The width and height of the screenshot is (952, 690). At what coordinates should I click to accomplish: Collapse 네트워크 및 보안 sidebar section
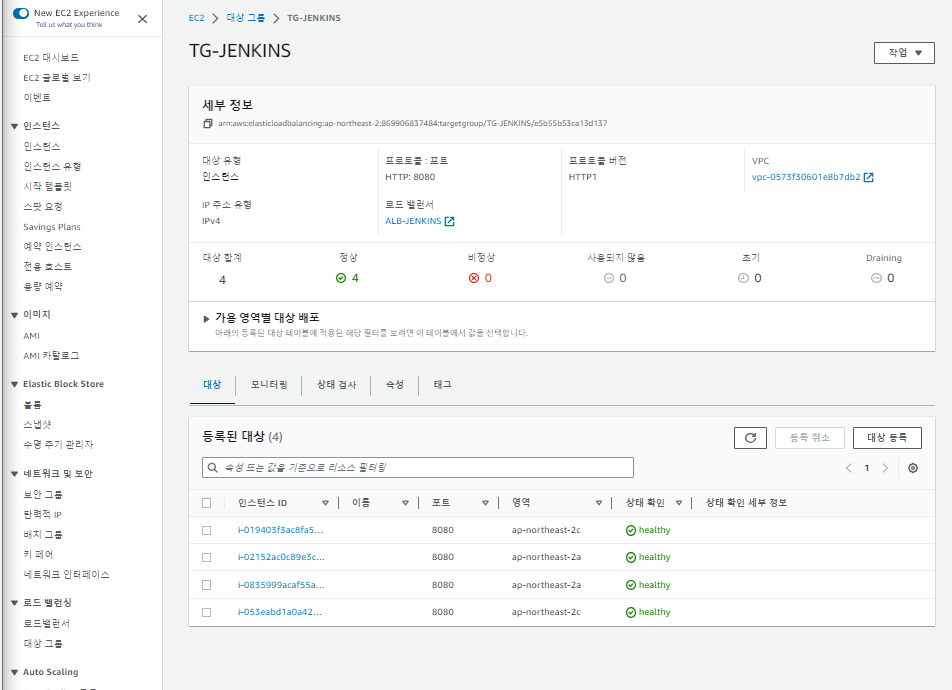coord(15,474)
